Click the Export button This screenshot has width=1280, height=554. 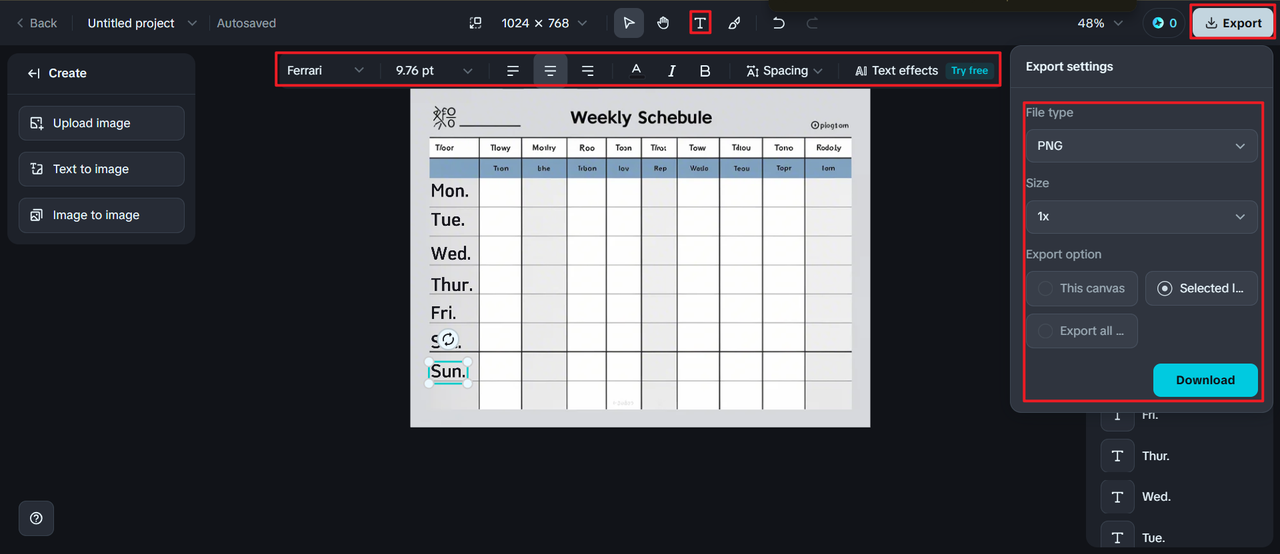tap(1233, 23)
